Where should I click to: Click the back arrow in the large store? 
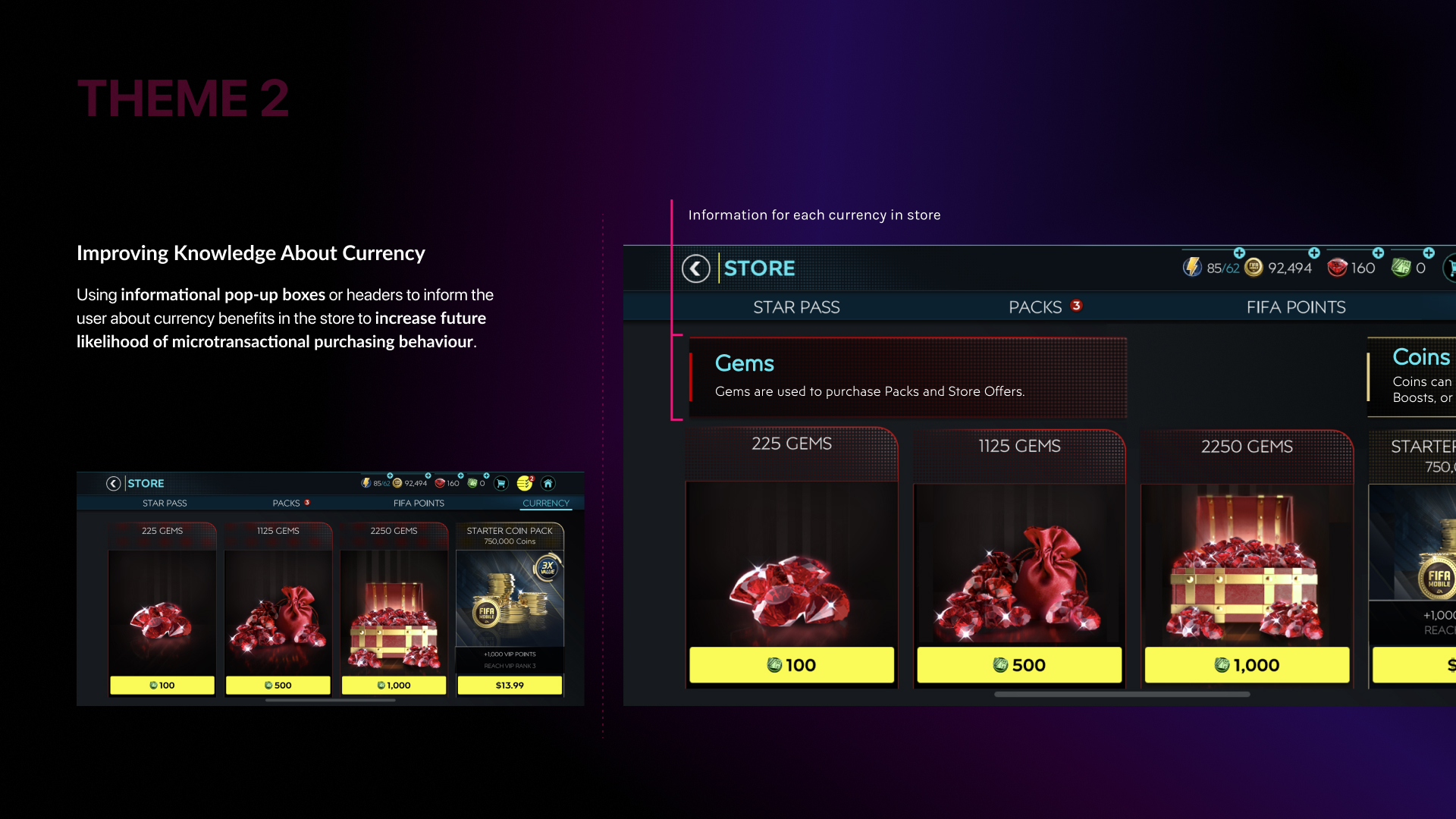click(x=695, y=268)
